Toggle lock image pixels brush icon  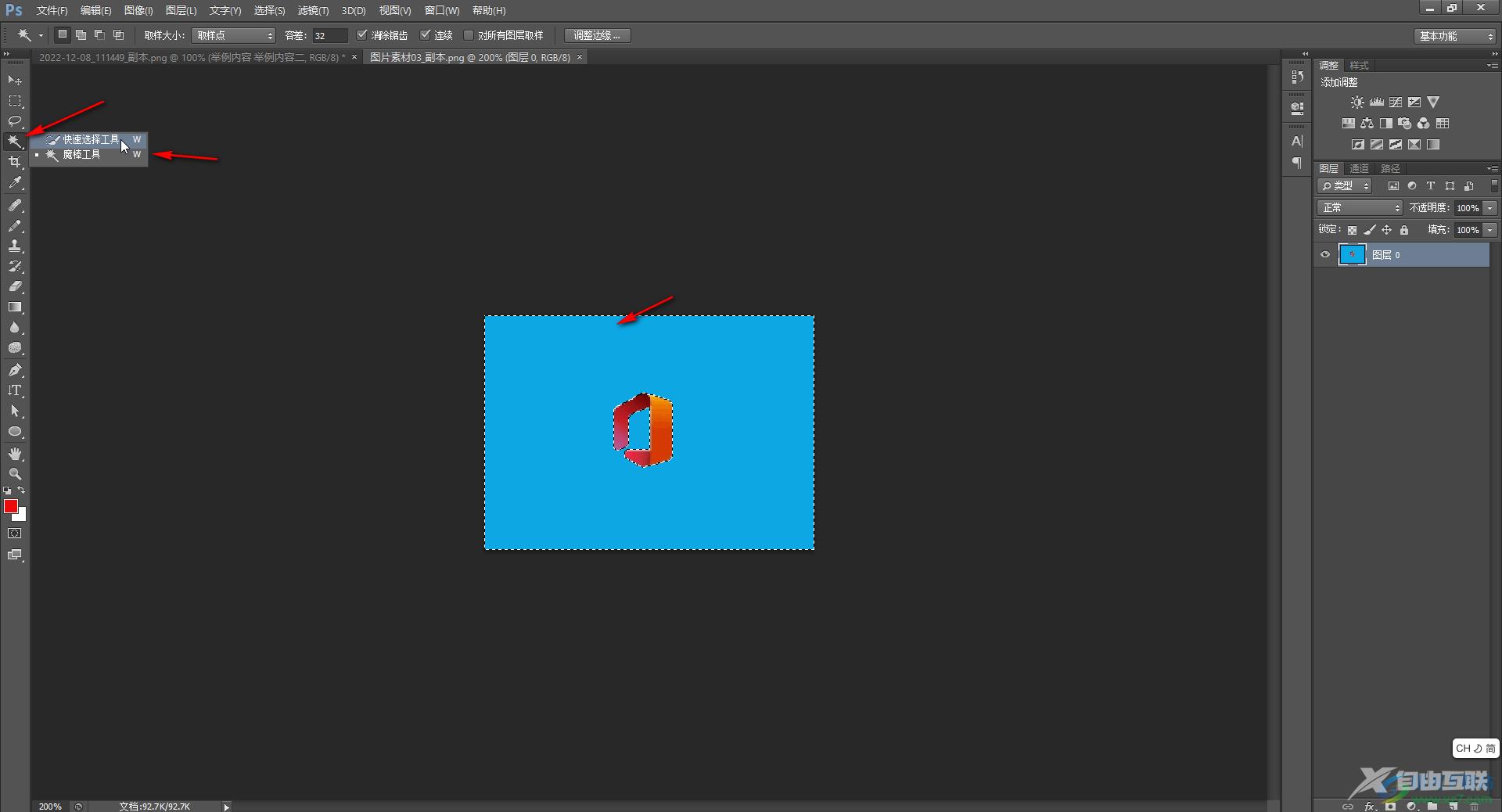(1370, 230)
